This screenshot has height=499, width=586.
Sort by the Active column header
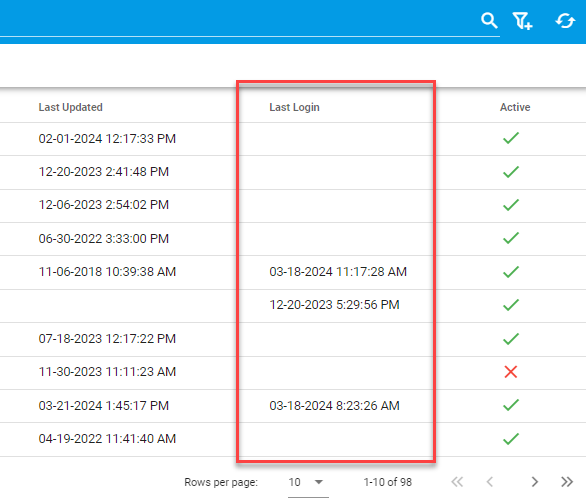(x=515, y=107)
